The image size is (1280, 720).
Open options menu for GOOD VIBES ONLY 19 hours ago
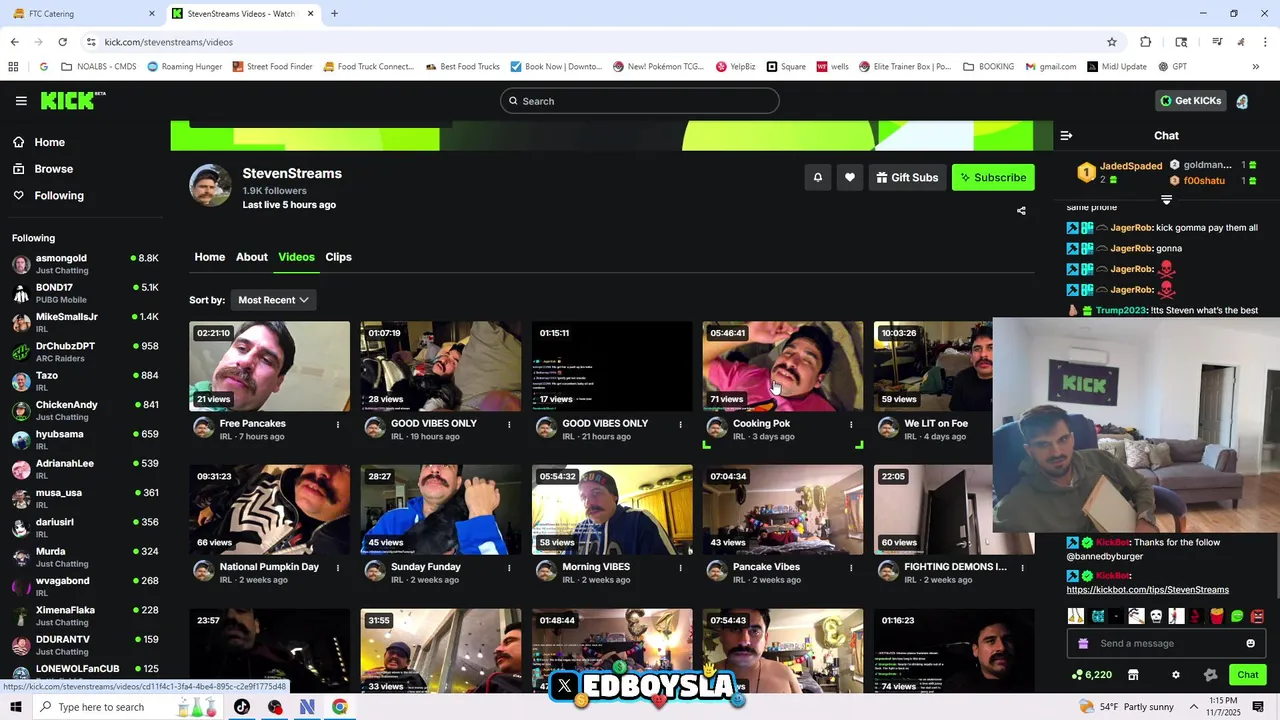509,425
